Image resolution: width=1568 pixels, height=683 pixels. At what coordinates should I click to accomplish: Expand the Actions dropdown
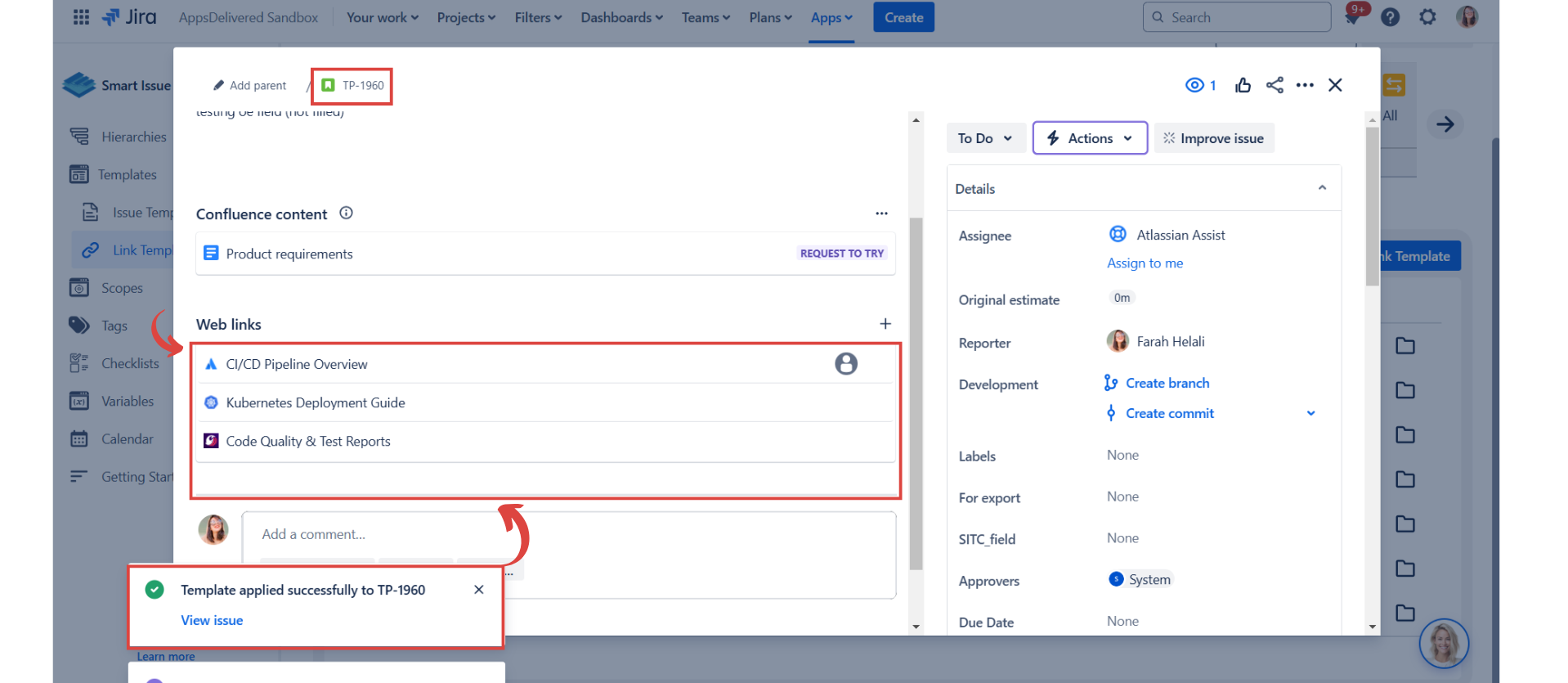(x=1090, y=138)
